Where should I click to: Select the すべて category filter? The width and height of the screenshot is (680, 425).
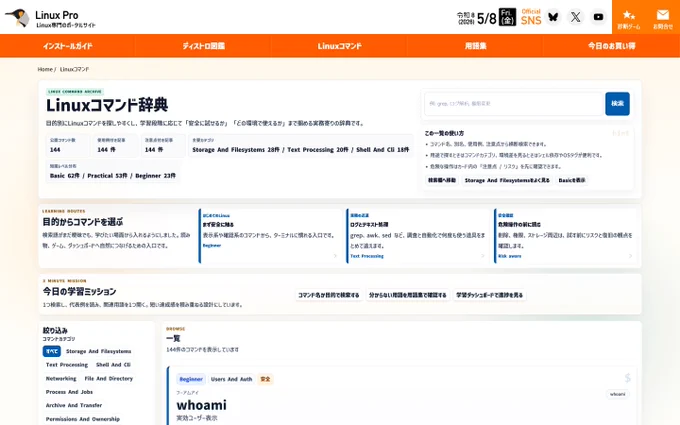pyautogui.click(x=52, y=351)
